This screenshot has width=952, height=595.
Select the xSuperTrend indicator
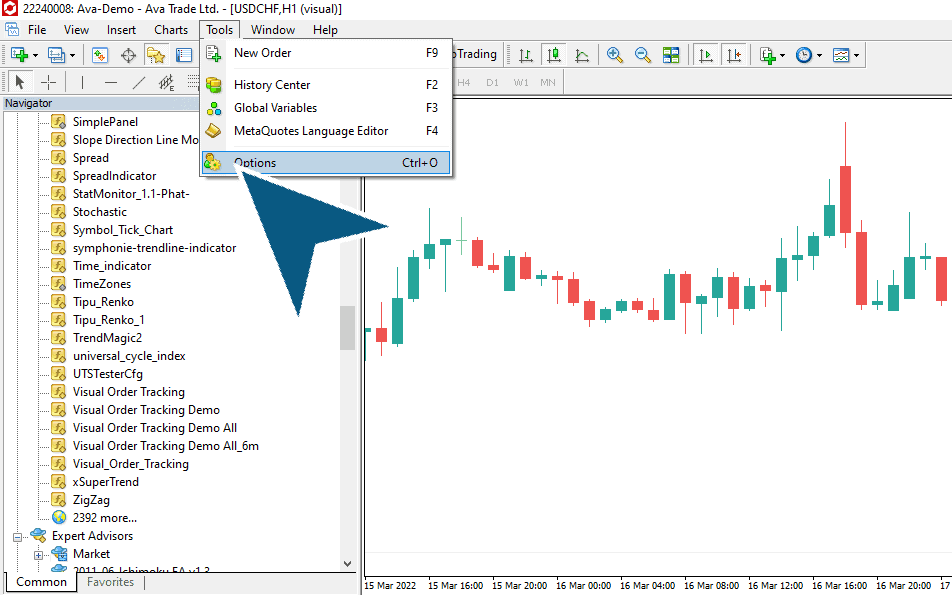pyautogui.click(x=106, y=482)
